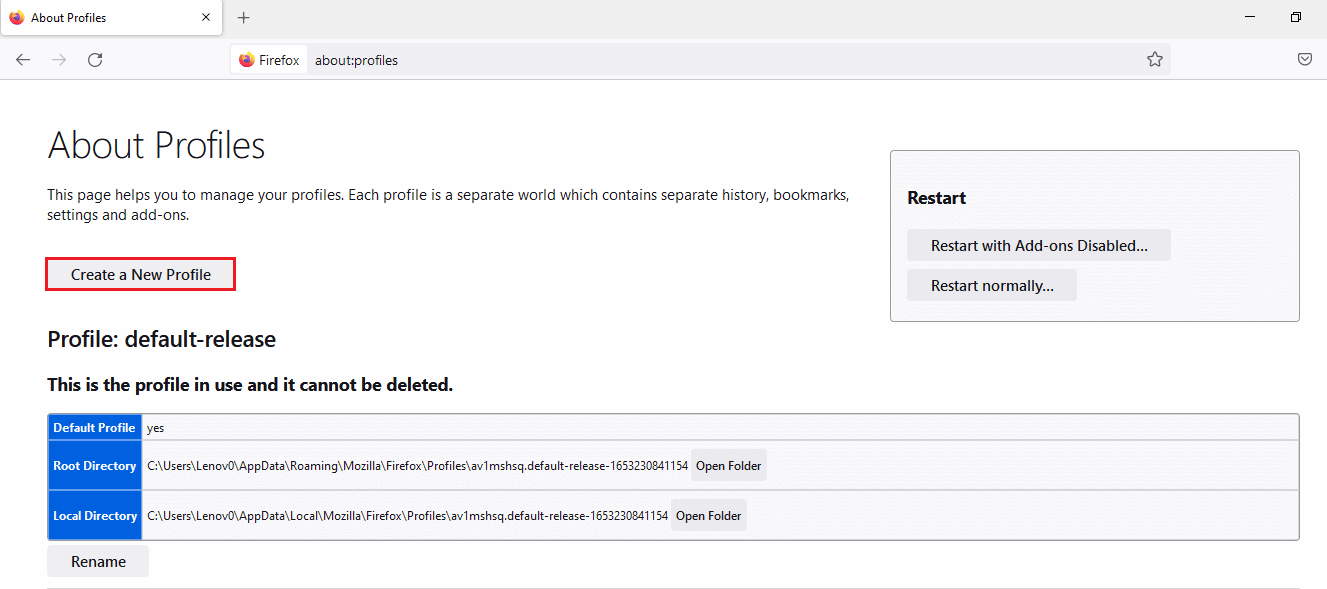Click the browser forward arrow

click(x=59, y=60)
